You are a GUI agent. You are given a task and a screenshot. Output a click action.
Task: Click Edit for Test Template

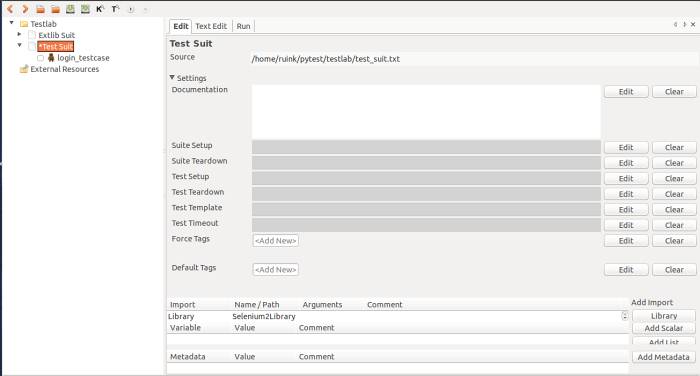click(626, 209)
